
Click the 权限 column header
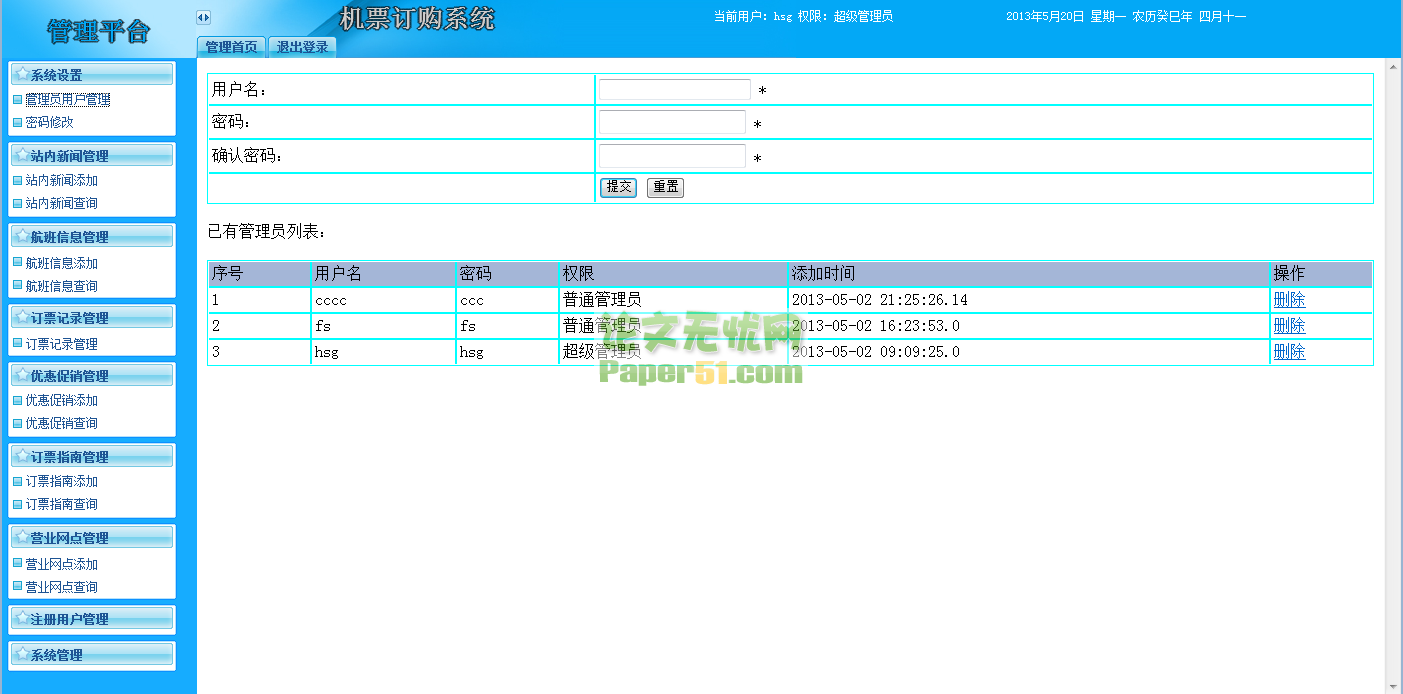click(674, 274)
